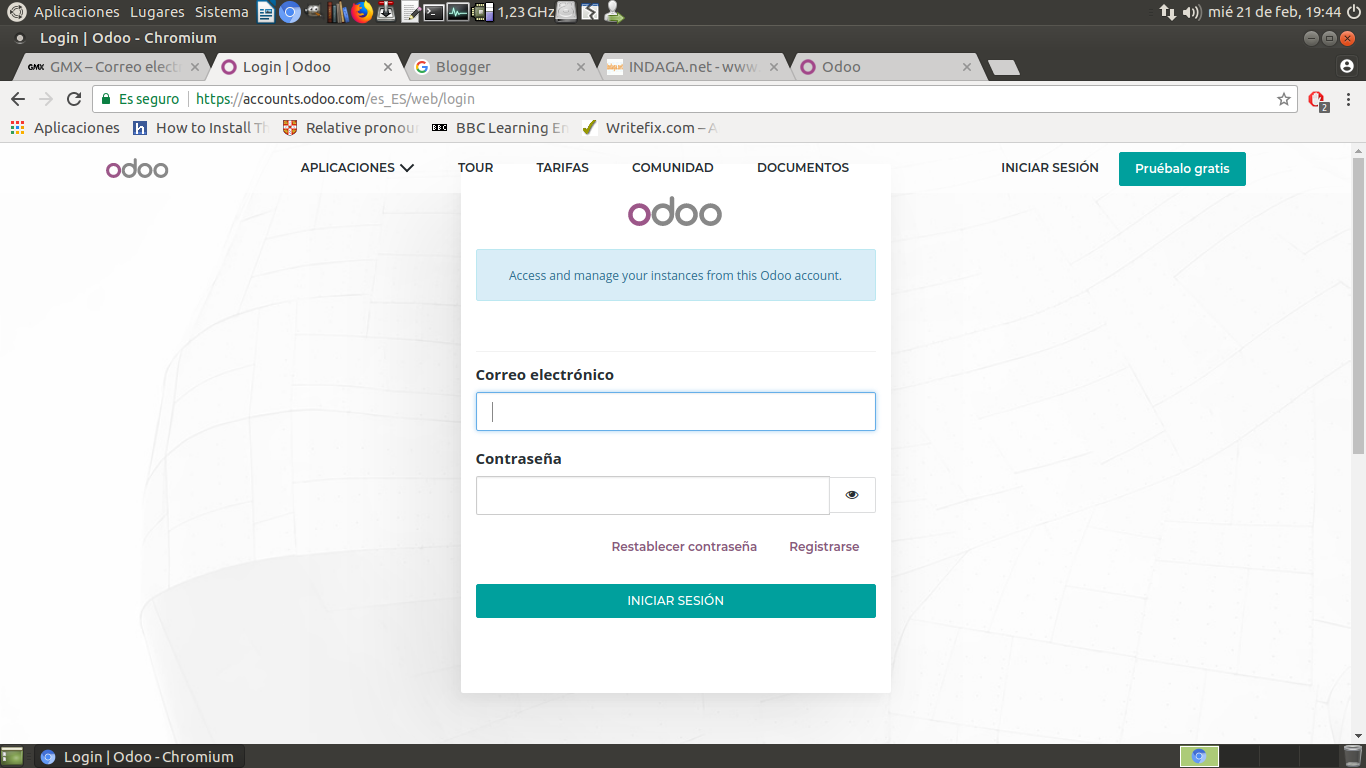Click the Pruébalo gratis button
Viewport: 1366px width, 768px height.
pos(1182,168)
